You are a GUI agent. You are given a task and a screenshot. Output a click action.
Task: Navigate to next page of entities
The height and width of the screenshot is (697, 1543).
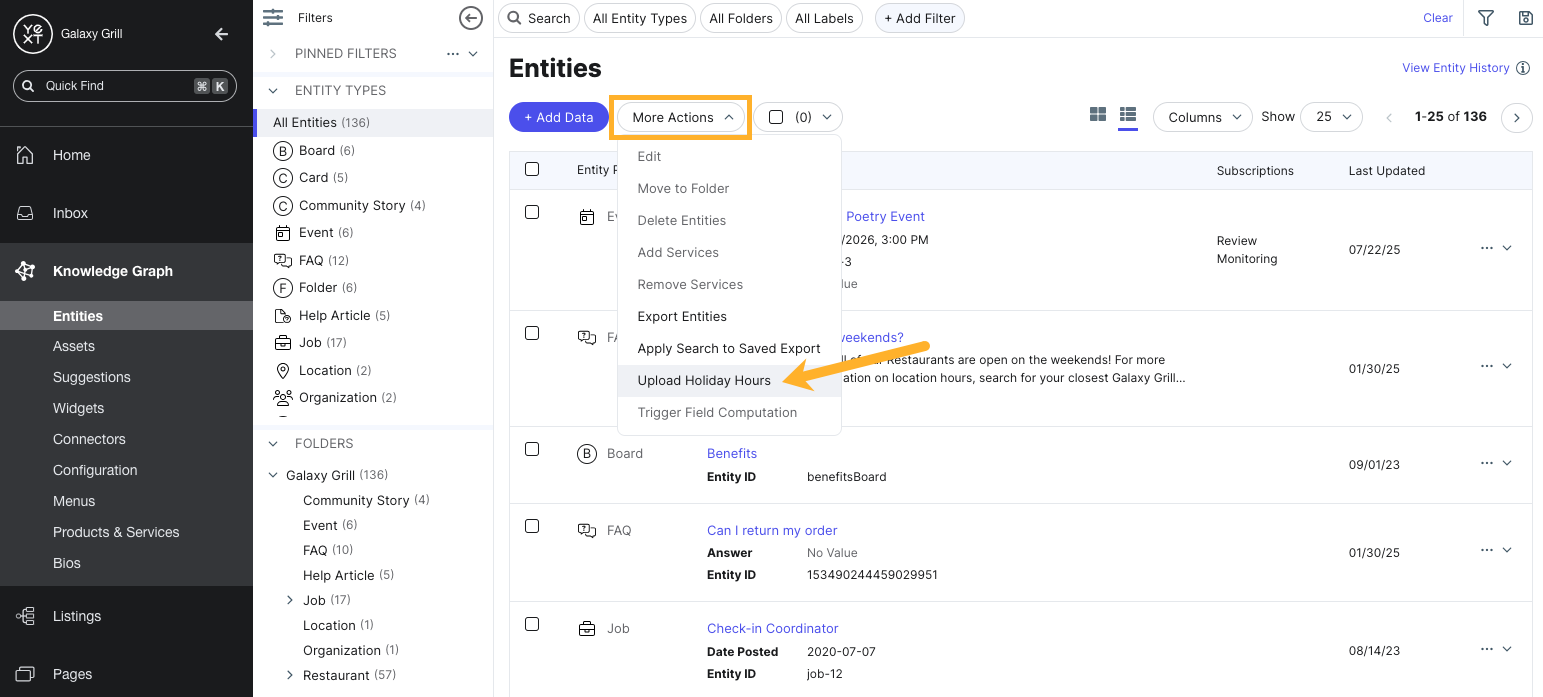(x=1516, y=117)
